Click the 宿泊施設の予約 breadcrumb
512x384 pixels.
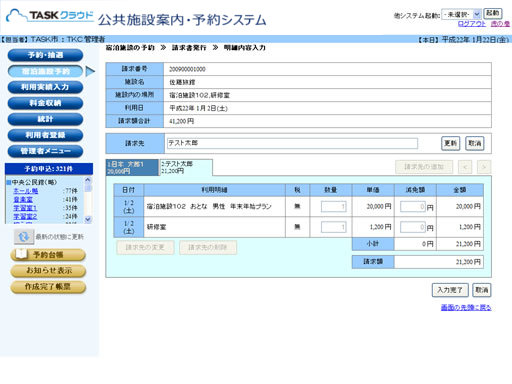(x=130, y=48)
